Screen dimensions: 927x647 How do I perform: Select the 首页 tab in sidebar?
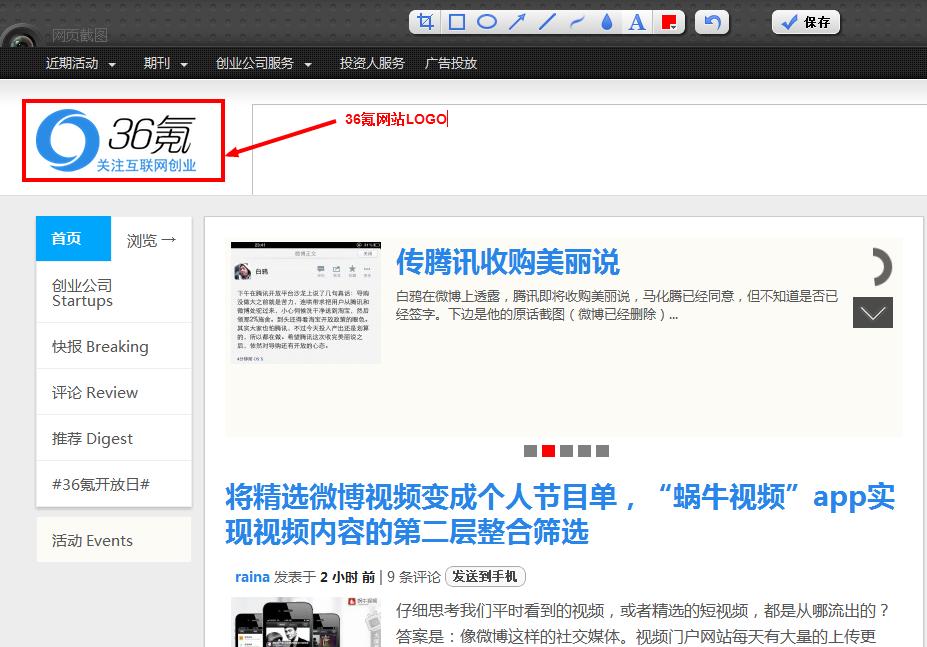coord(73,238)
